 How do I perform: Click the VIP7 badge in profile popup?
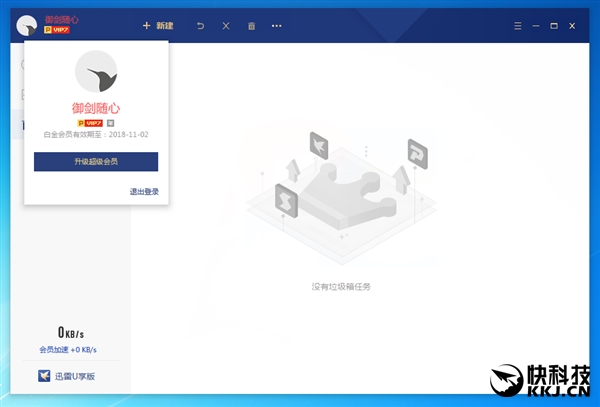pyautogui.click(x=90, y=123)
